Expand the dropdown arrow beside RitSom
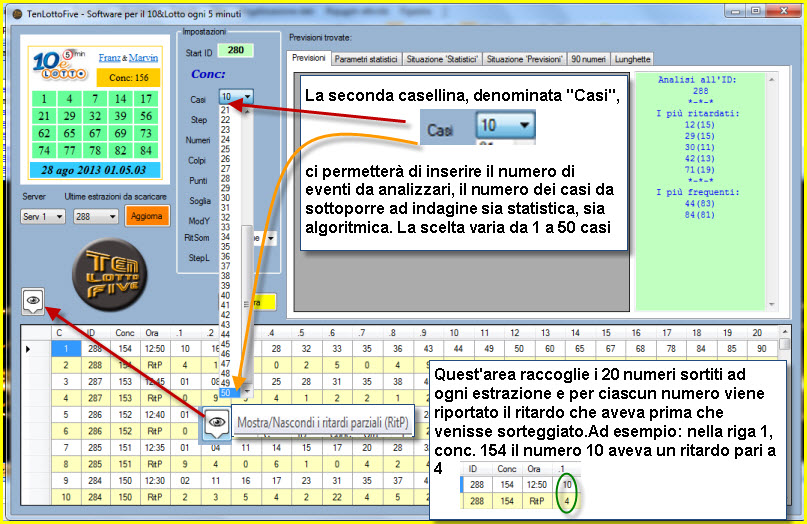The width and height of the screenshot is (807, 524). pyautogui.click(x=270, y=238)
